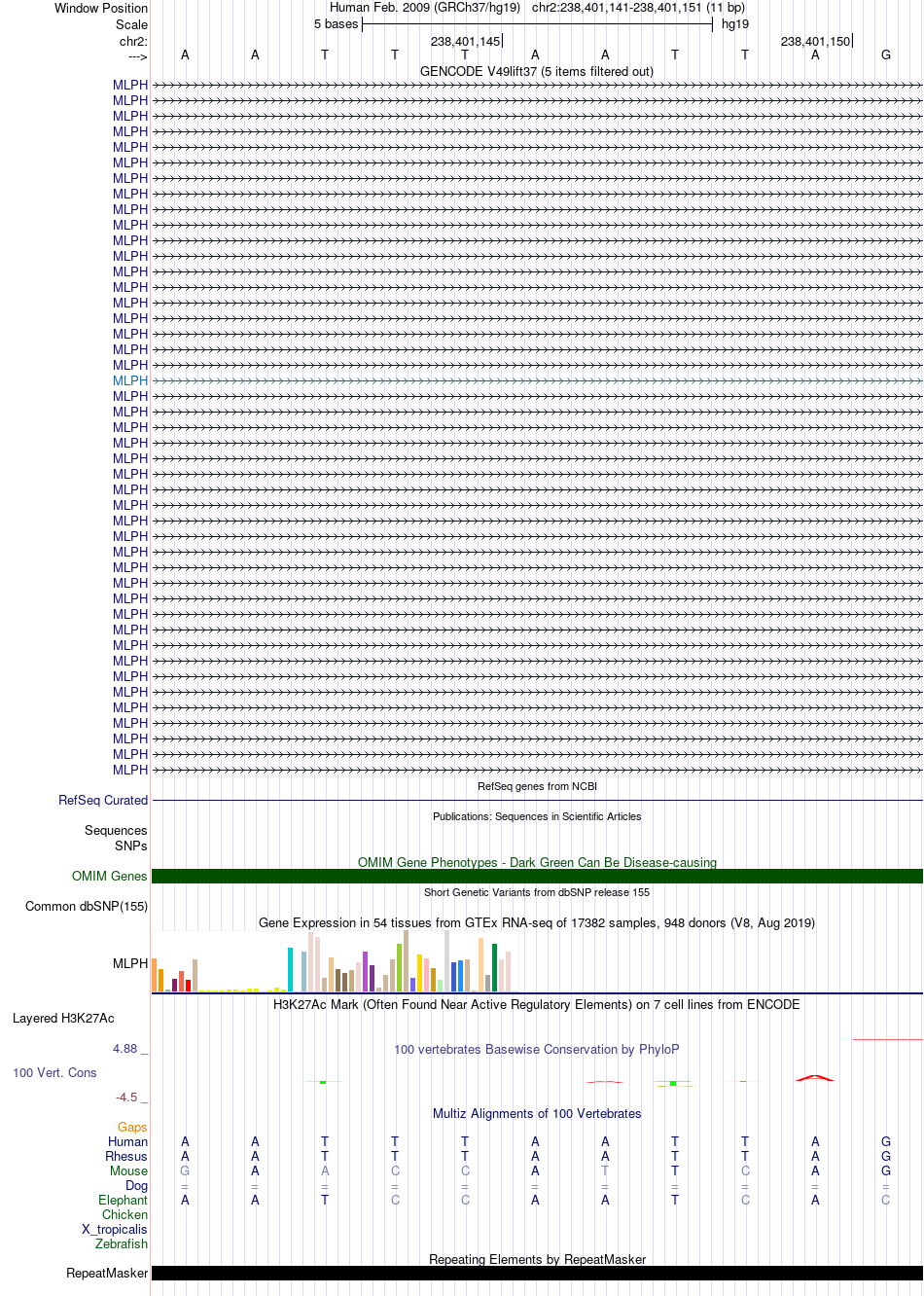Viewport: 924px width, 1296px height.
Task: Click the Layered H3K27Ac track label
Action: pos(63,1019)
